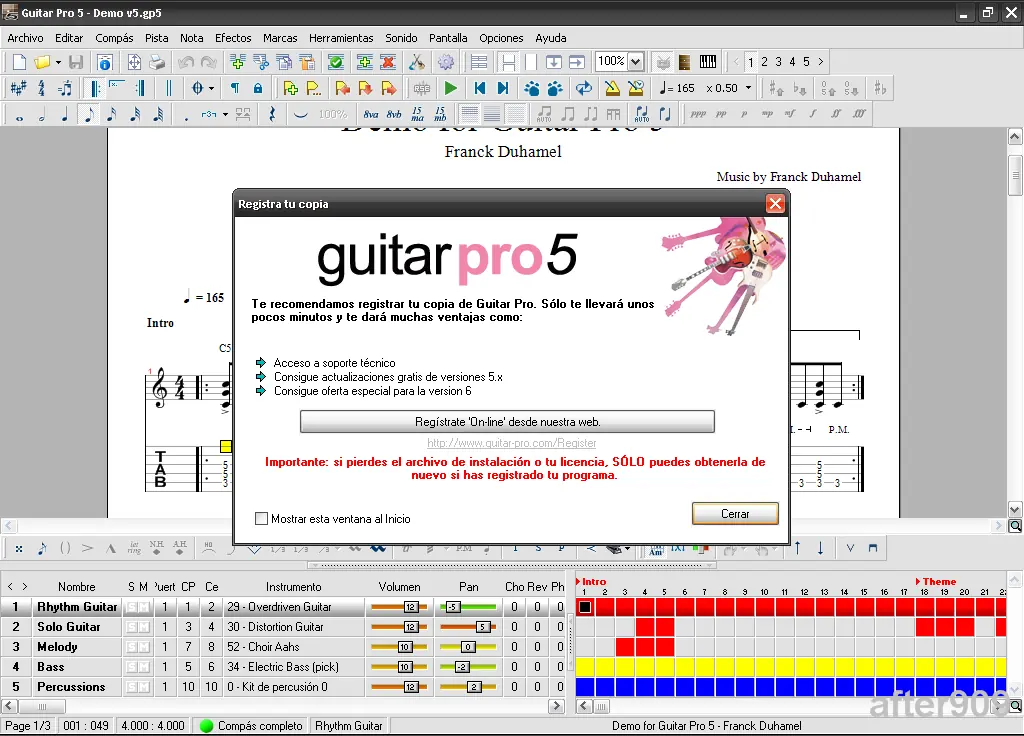Click the 8va octave icon

point(371,114)
